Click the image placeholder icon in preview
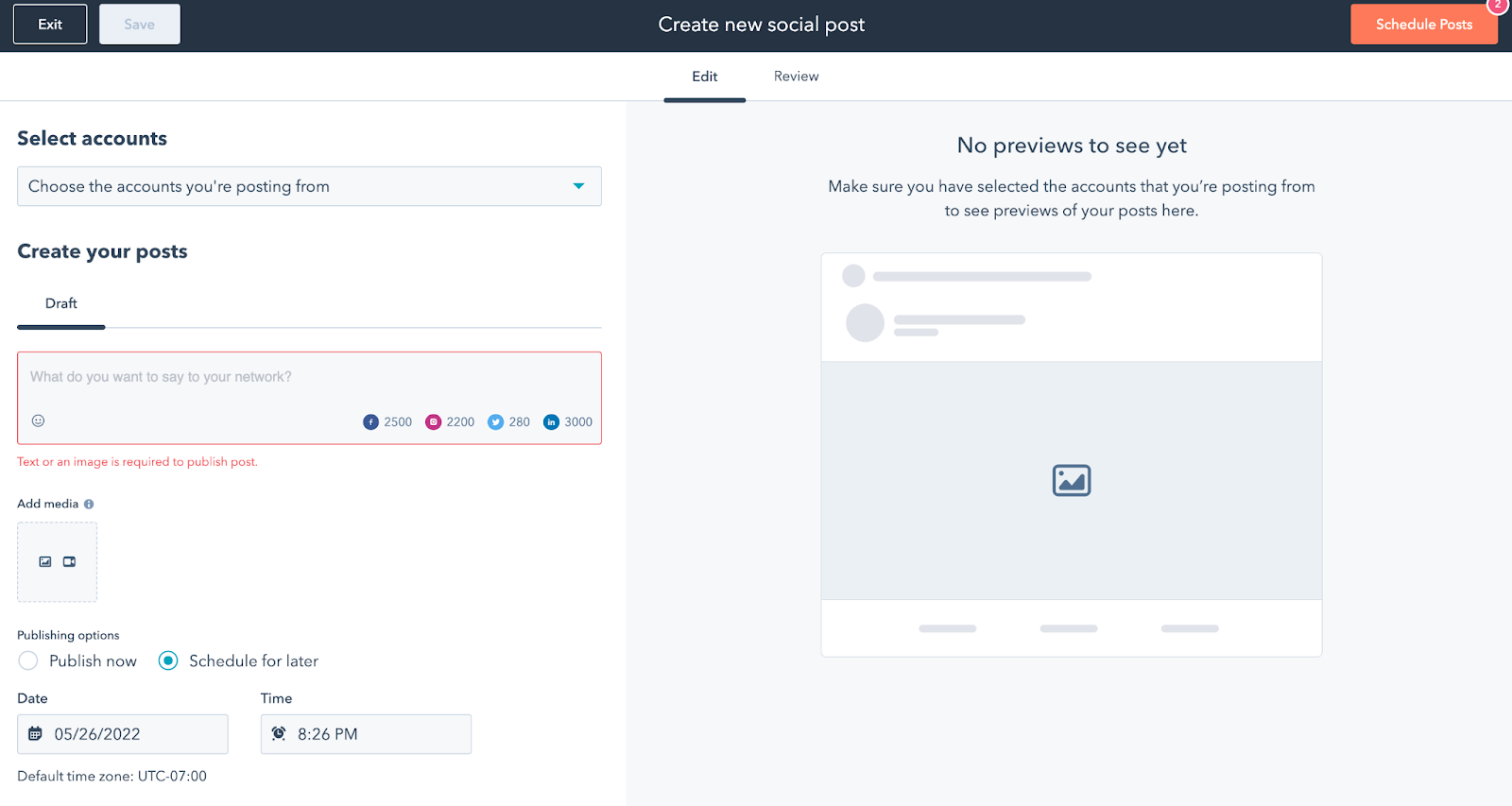1512x806 pixels. click(x=1072, y=481)
